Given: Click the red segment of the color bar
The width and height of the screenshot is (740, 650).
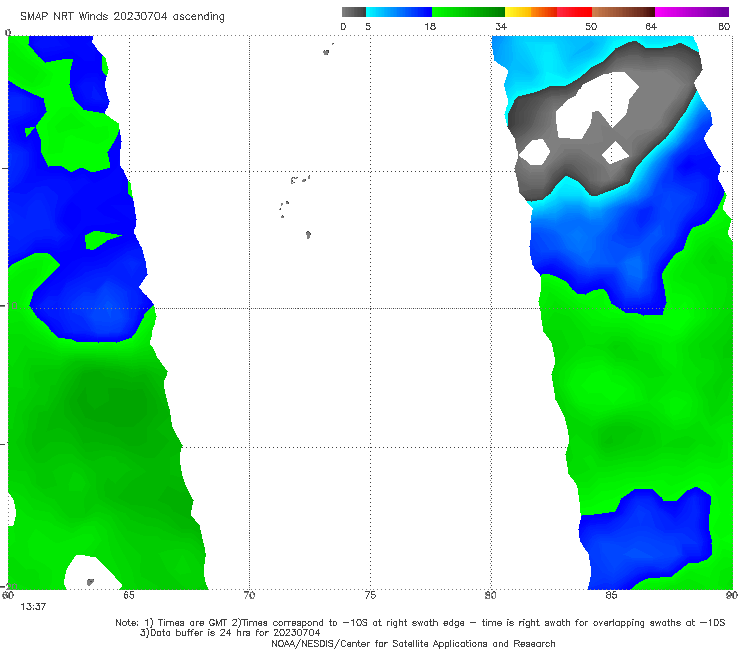Looking at the screenshot, I should pos(574,12).
